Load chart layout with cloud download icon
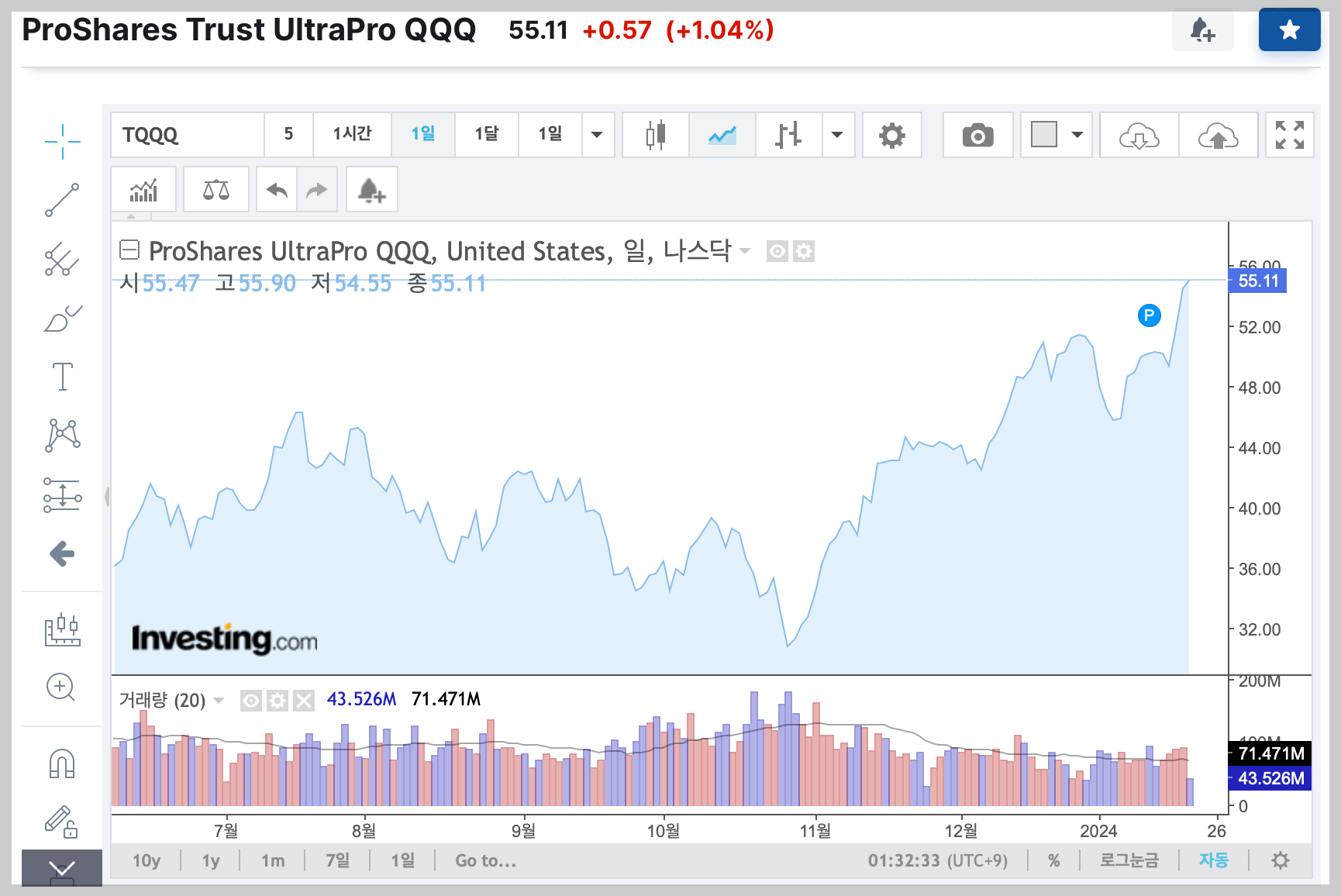Image resolution: width=1341 pixels, height=896 pixels. click(x=1139, y=135)
